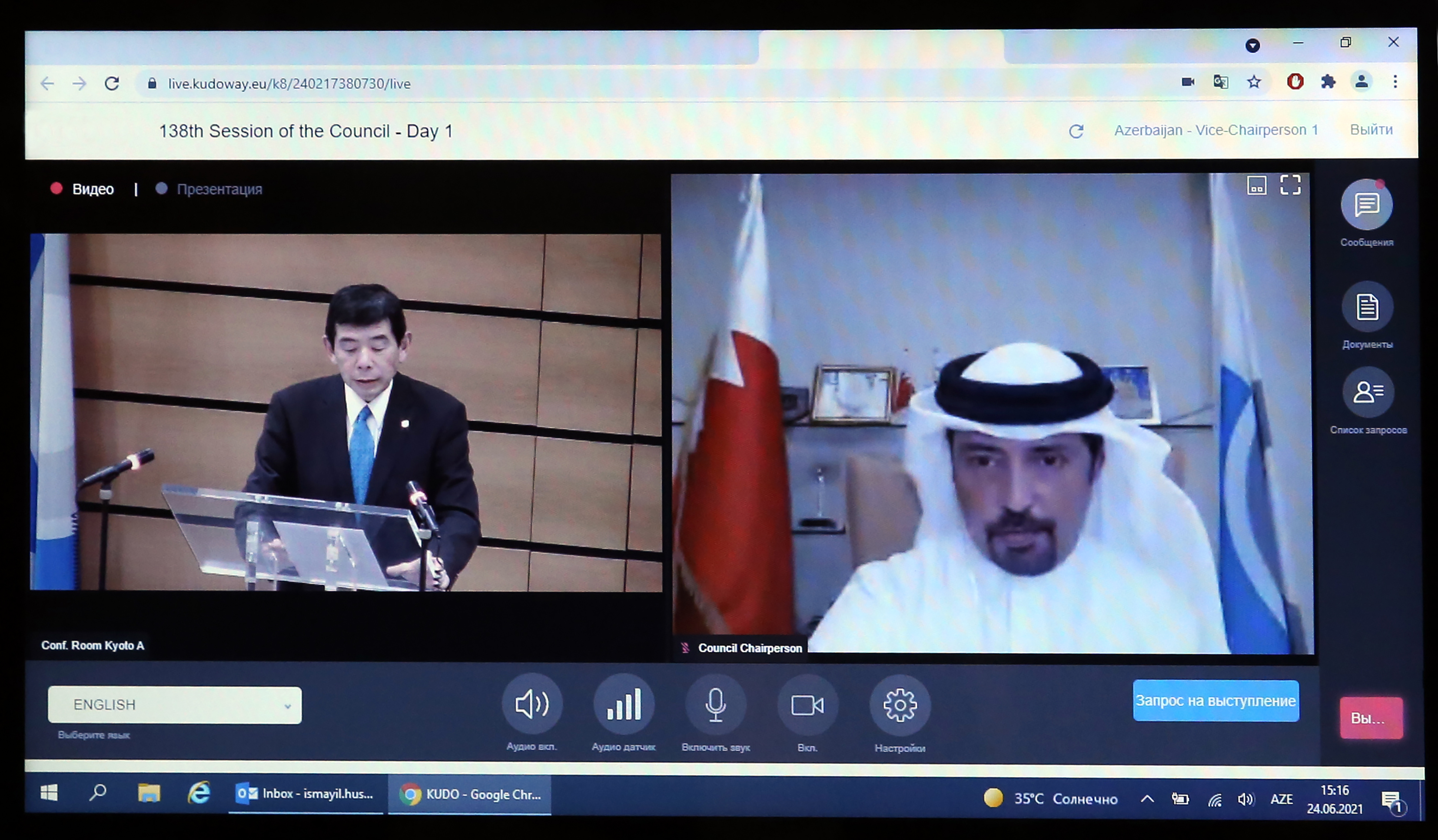The width and height of the screenshot is (1438, 840).
Task: Open the Сообщения messages panel
Action: [x=1366, y=205]
